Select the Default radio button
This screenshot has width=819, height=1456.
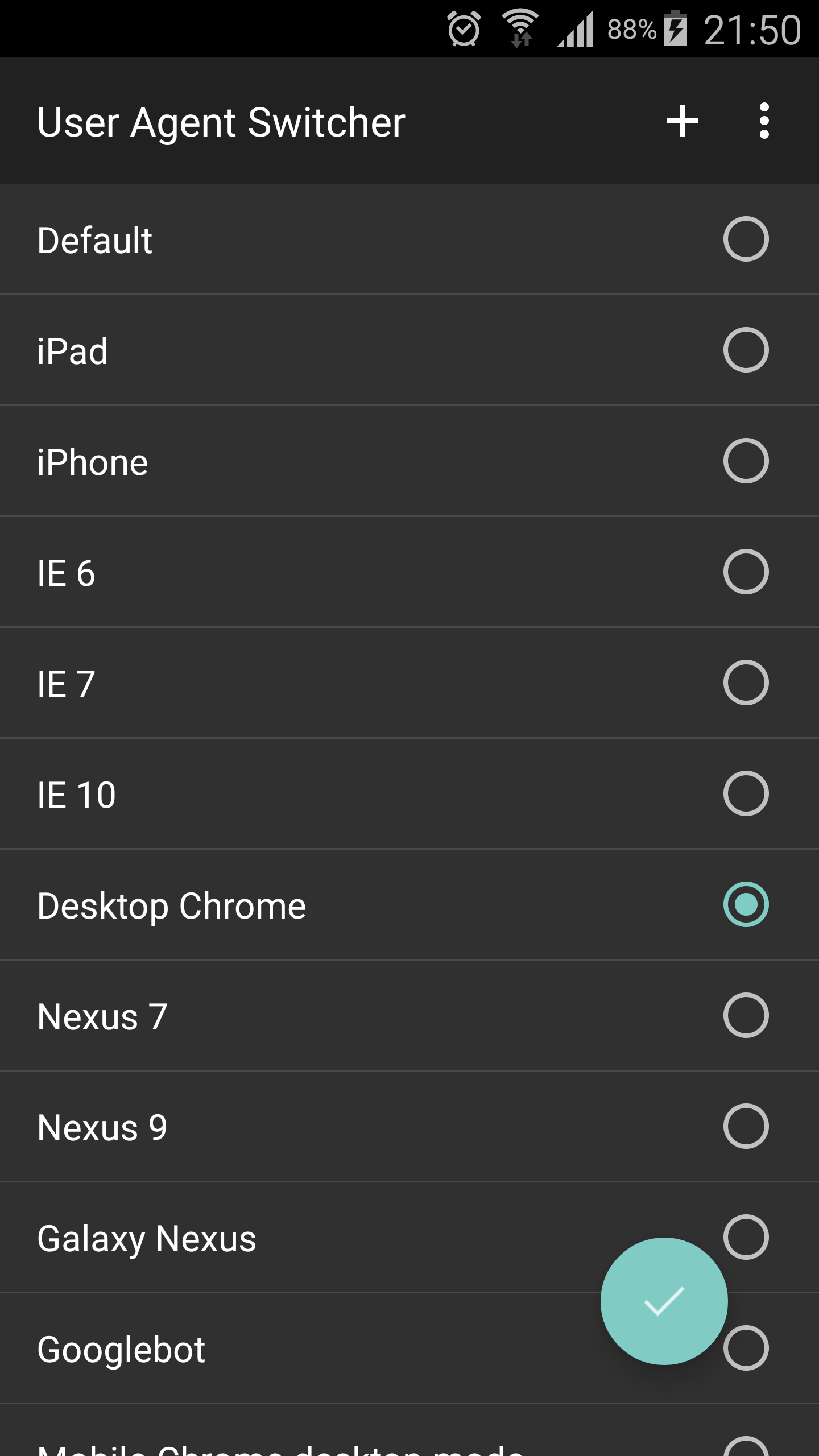tap(746, 239)
